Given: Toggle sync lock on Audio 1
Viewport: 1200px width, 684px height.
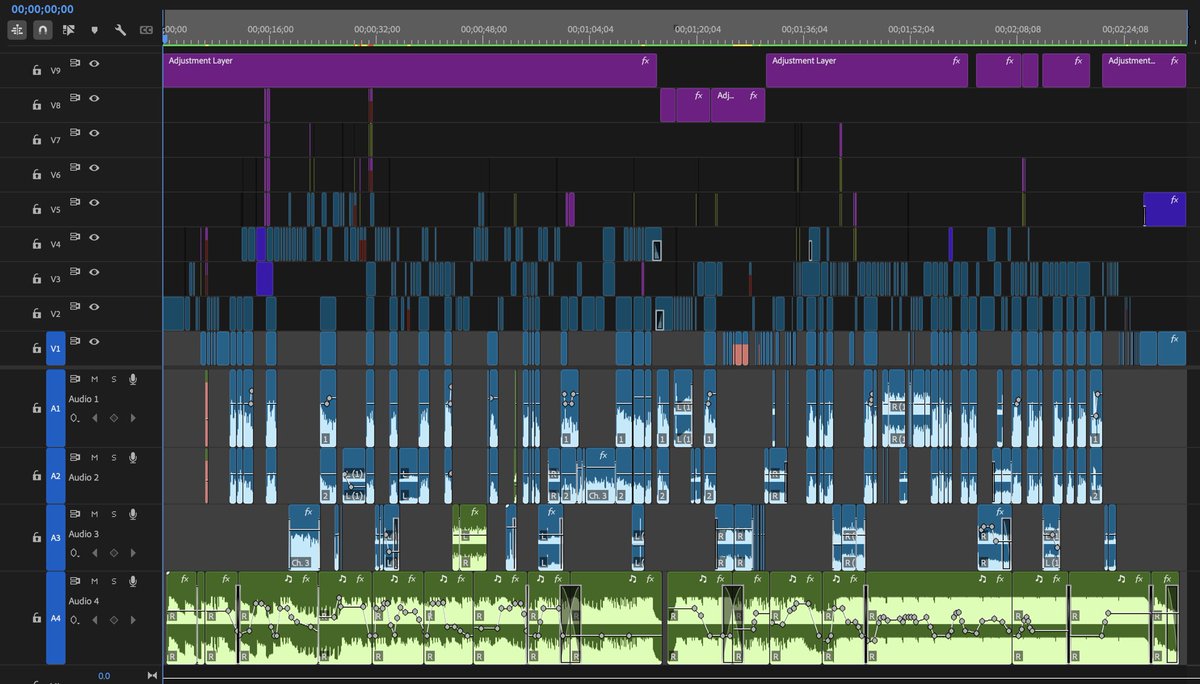Looking at the screenshot, I should point(74,379).
